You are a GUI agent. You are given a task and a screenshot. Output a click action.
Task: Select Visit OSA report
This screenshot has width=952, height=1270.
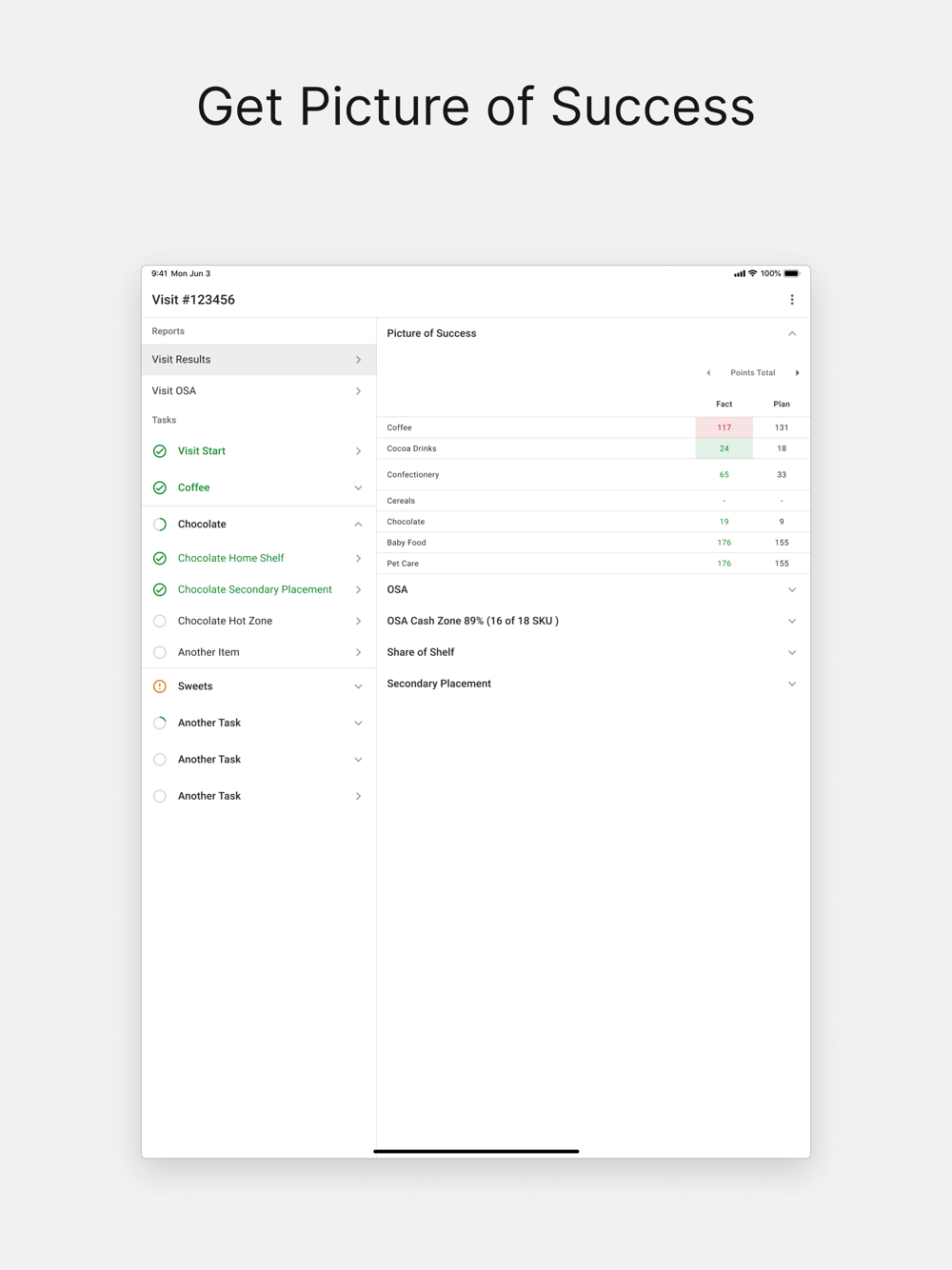click(259, 391)
